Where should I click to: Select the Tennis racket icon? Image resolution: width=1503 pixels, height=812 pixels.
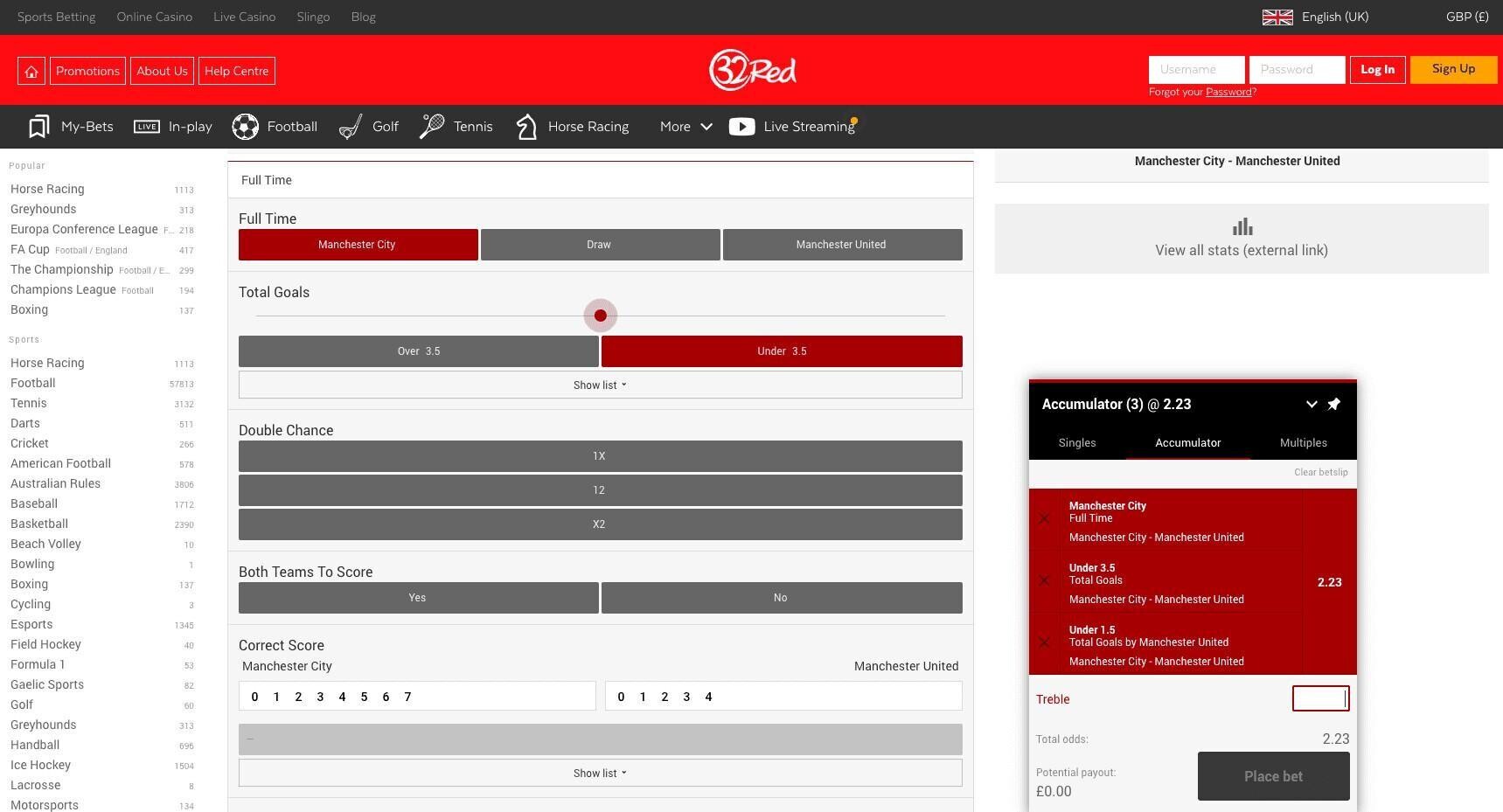[x=432, y=127]
